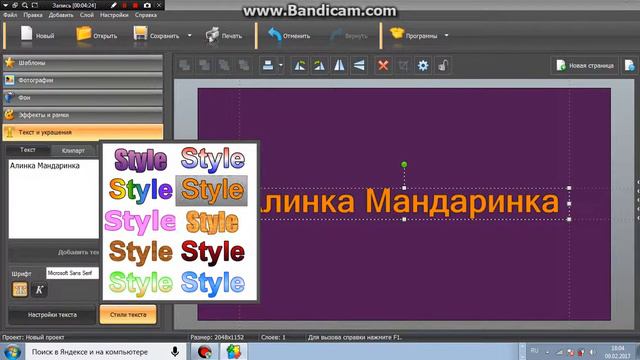640x360 pixels.
Task: Open the Шрифт font selection box
Action: pyautogui.click(x=72, y=273)
